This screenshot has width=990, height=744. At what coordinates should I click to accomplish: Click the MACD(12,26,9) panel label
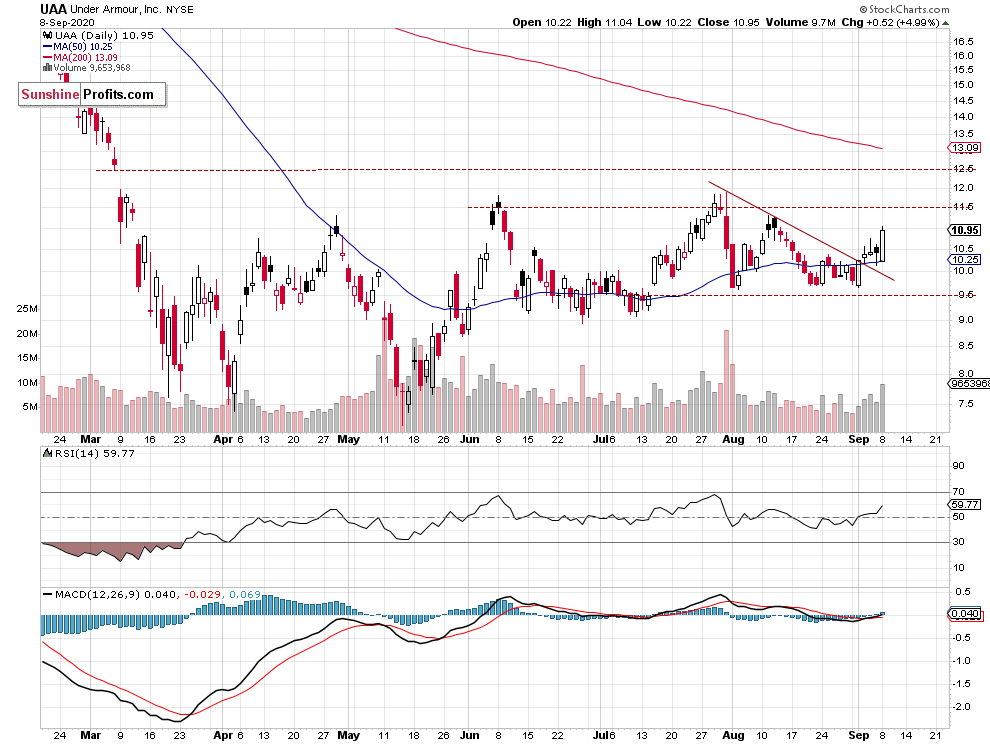[x=98, y=594]
